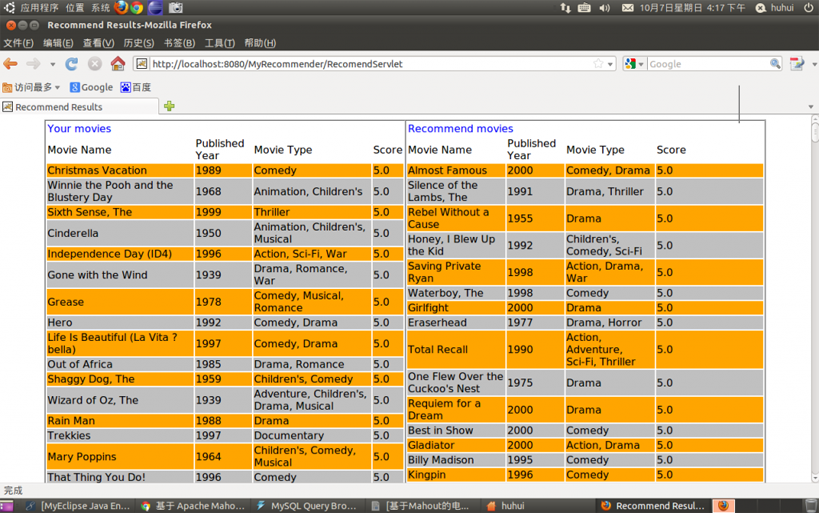Open the volume control icon
The height and width of the screenshot is (513, 819).
(x=604, y=7)
